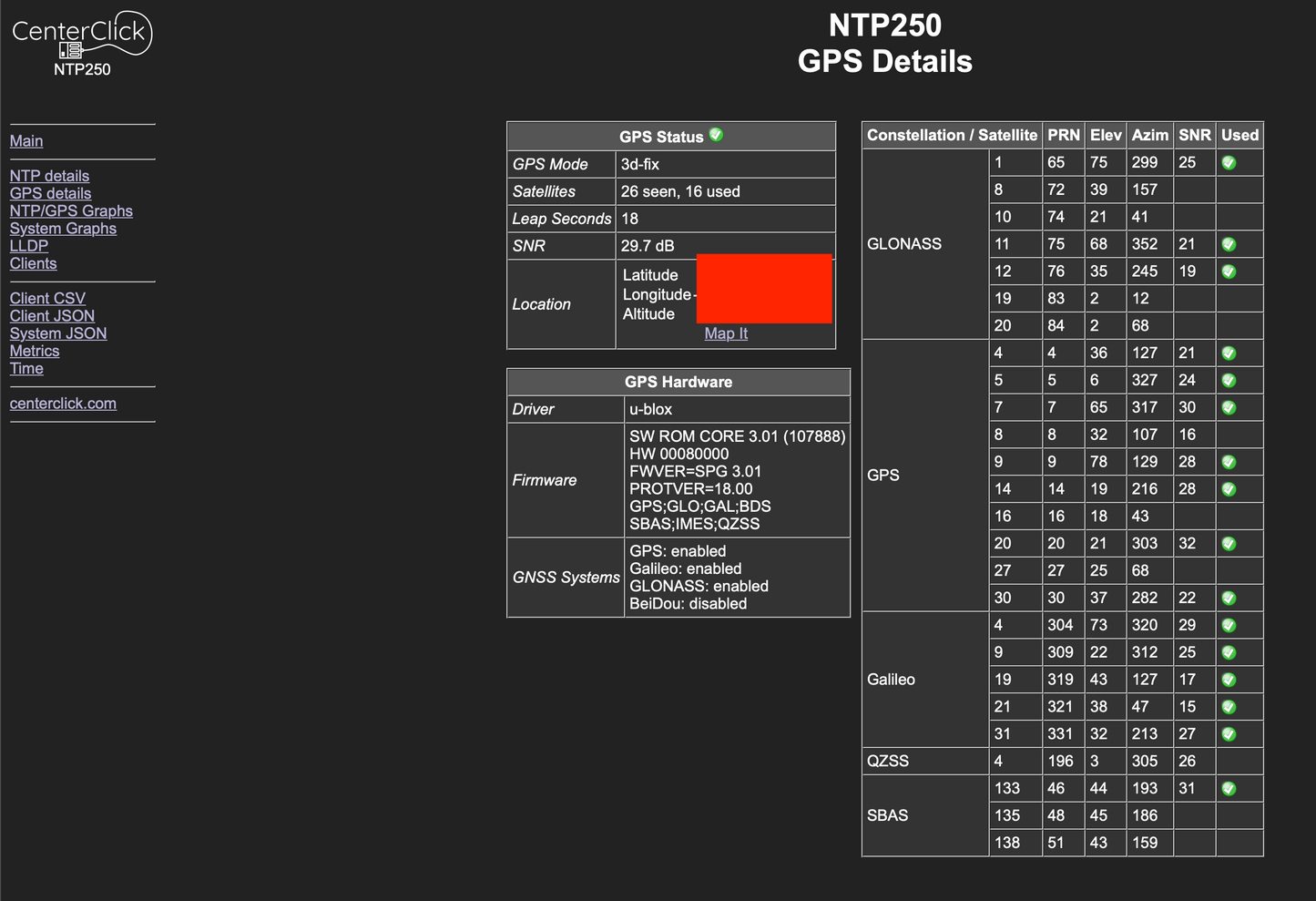The image size is (1316, 901).
Task: Open the NTP/GPS Graphs link
Action: tap(71, 211)
